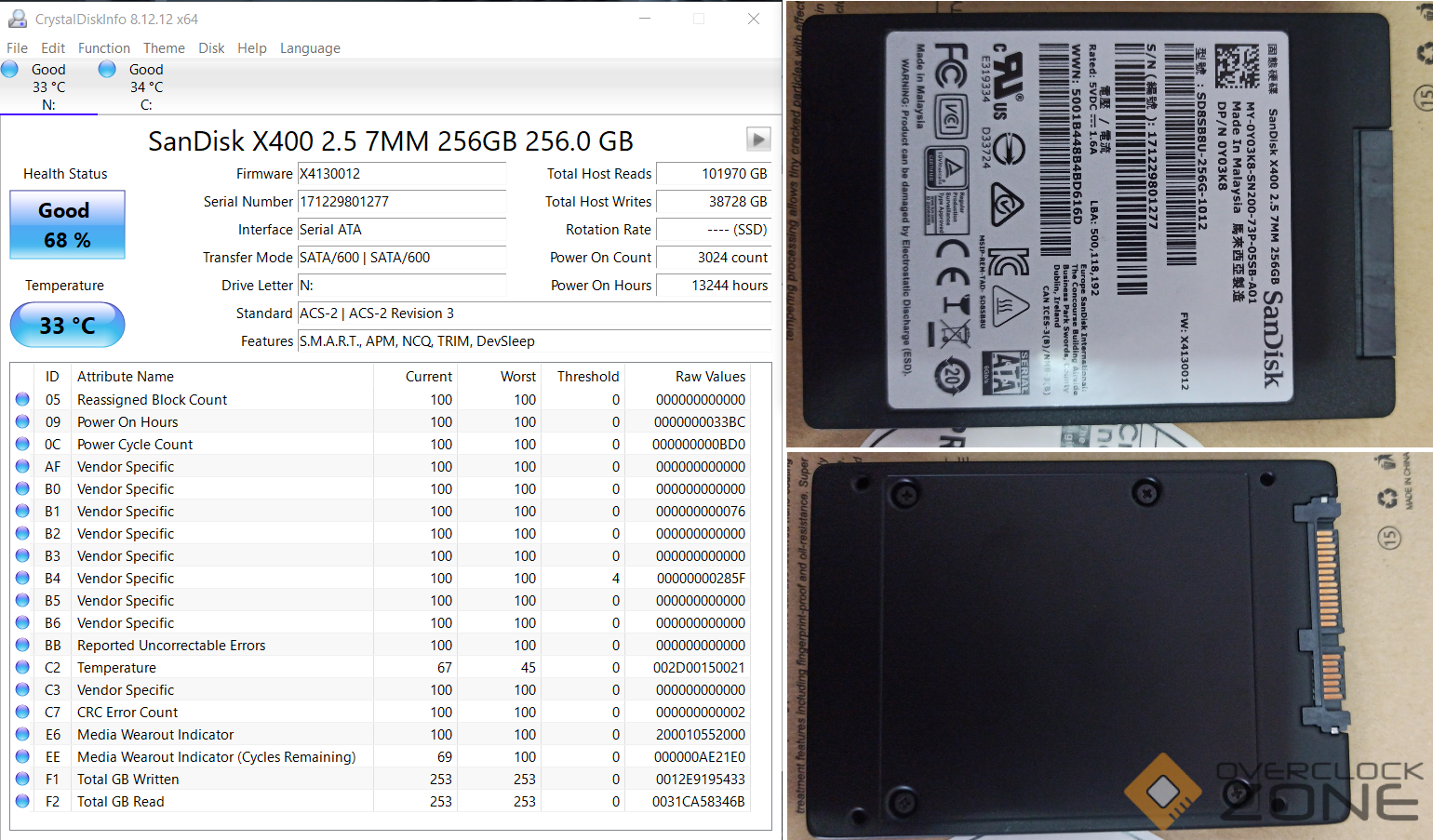Click status icon for Total GB Read
Viewport: 1433px width, 840px height.
click(22, 801)
